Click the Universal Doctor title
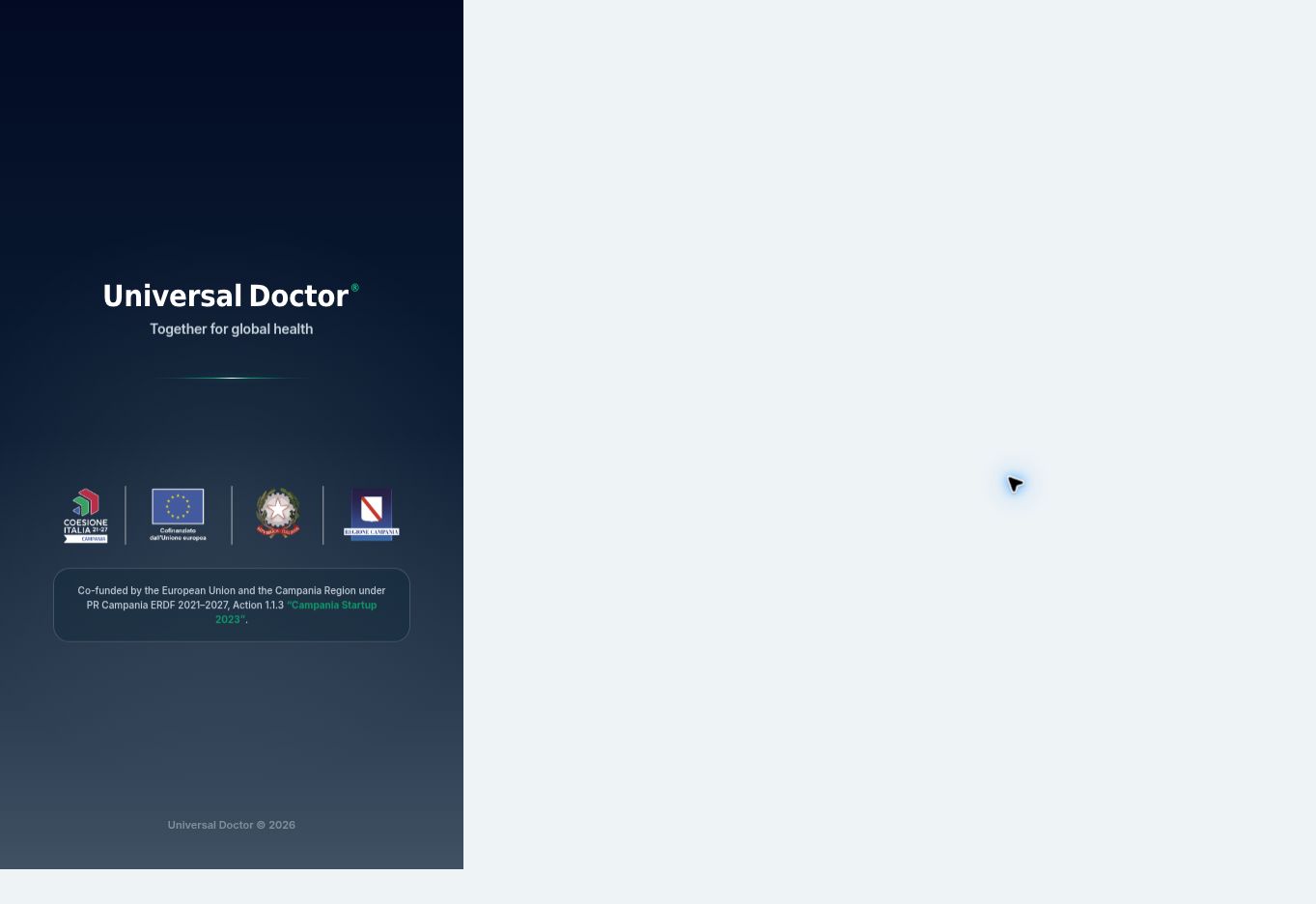 (x=231, y=296)
